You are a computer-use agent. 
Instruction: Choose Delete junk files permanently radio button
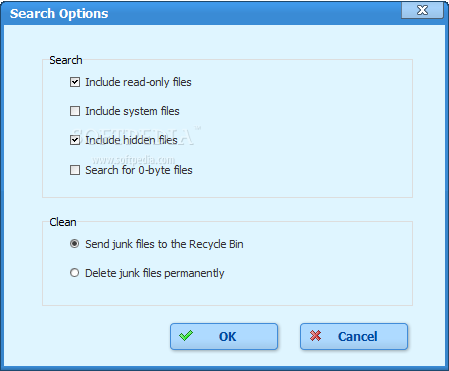pos(75,273)
